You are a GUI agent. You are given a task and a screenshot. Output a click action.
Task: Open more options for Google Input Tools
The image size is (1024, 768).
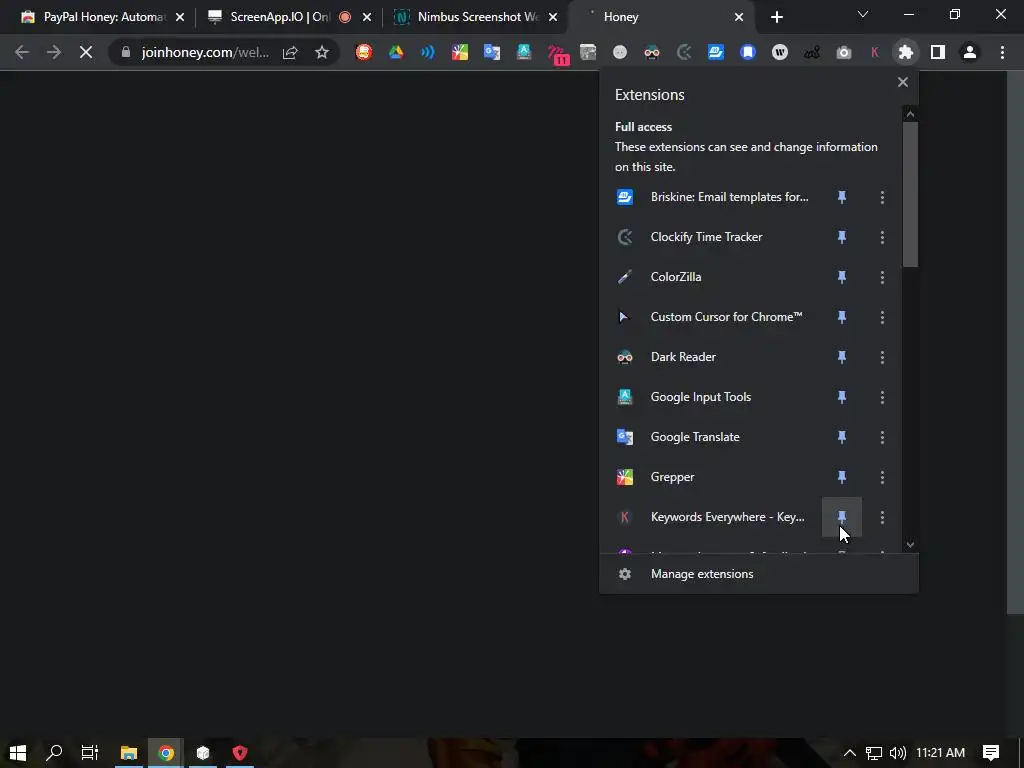click(882, 397)
